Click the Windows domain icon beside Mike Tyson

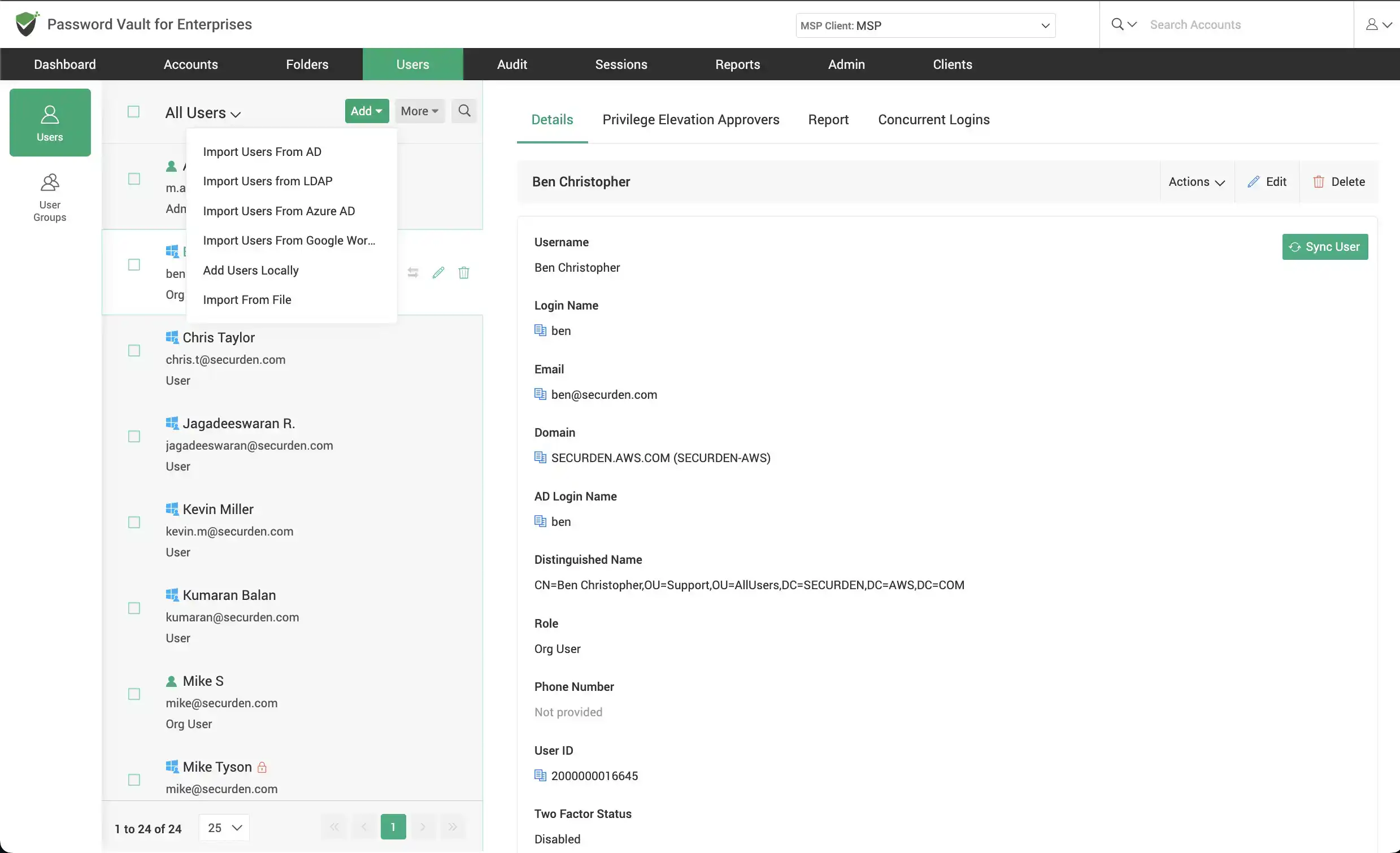172,766
